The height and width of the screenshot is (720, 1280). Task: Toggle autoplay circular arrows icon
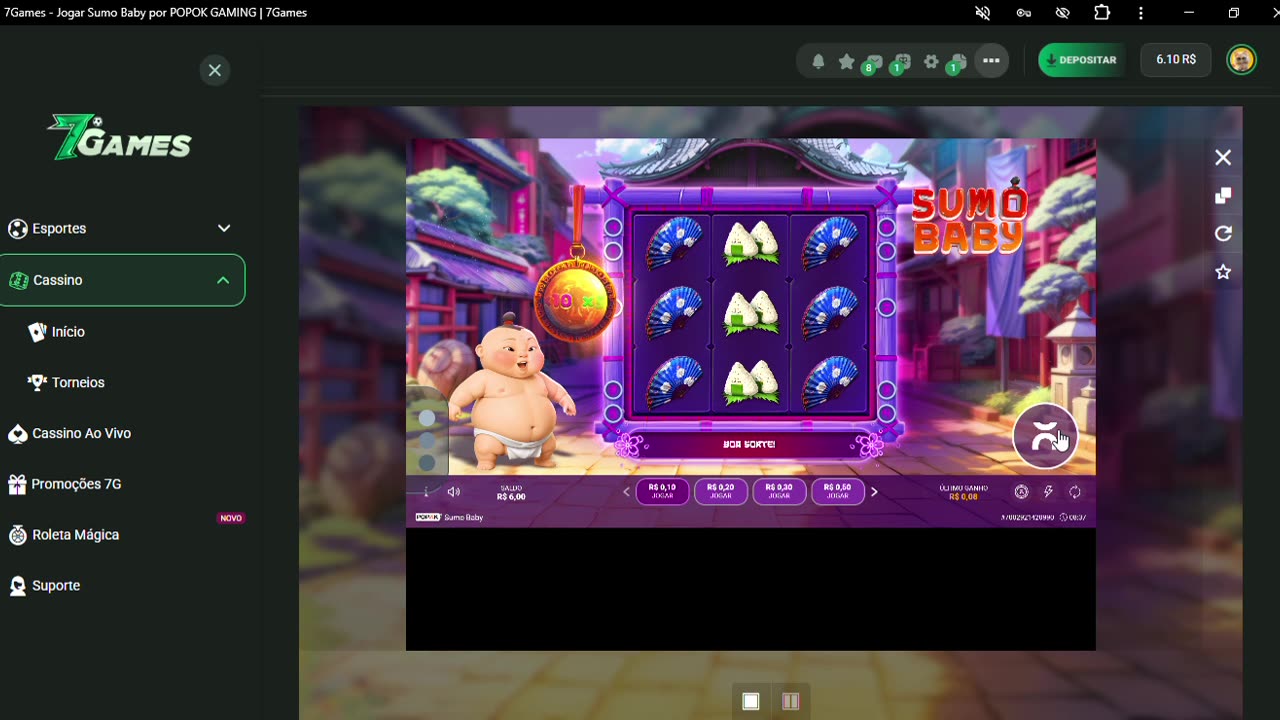(x=1075, y=492)
